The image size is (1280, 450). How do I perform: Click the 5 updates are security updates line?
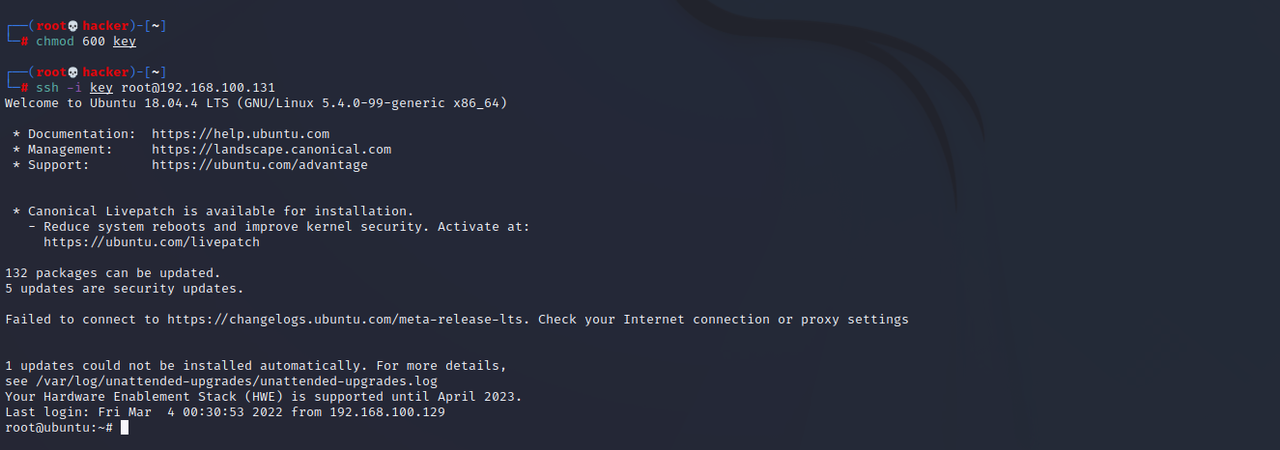pos(124,288)
